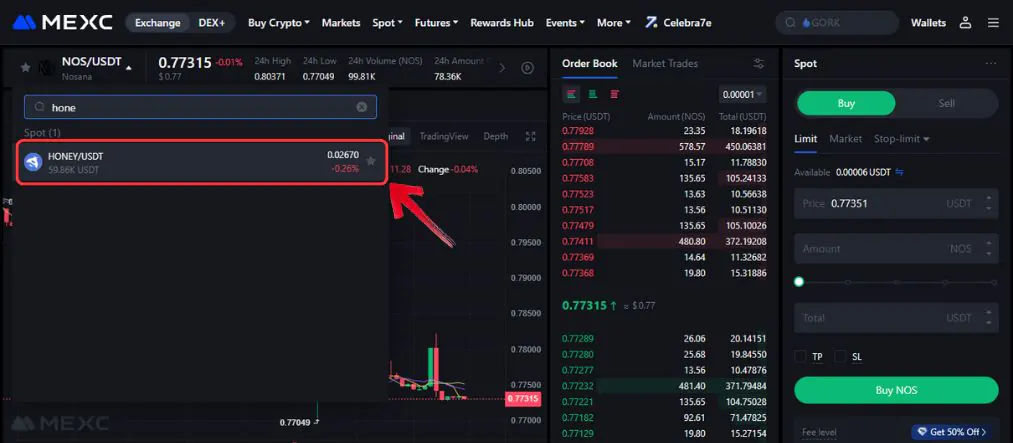Click the Amount input field
Image resolution: width=1013 pixels, height=443 pixels.
[896, 249]
